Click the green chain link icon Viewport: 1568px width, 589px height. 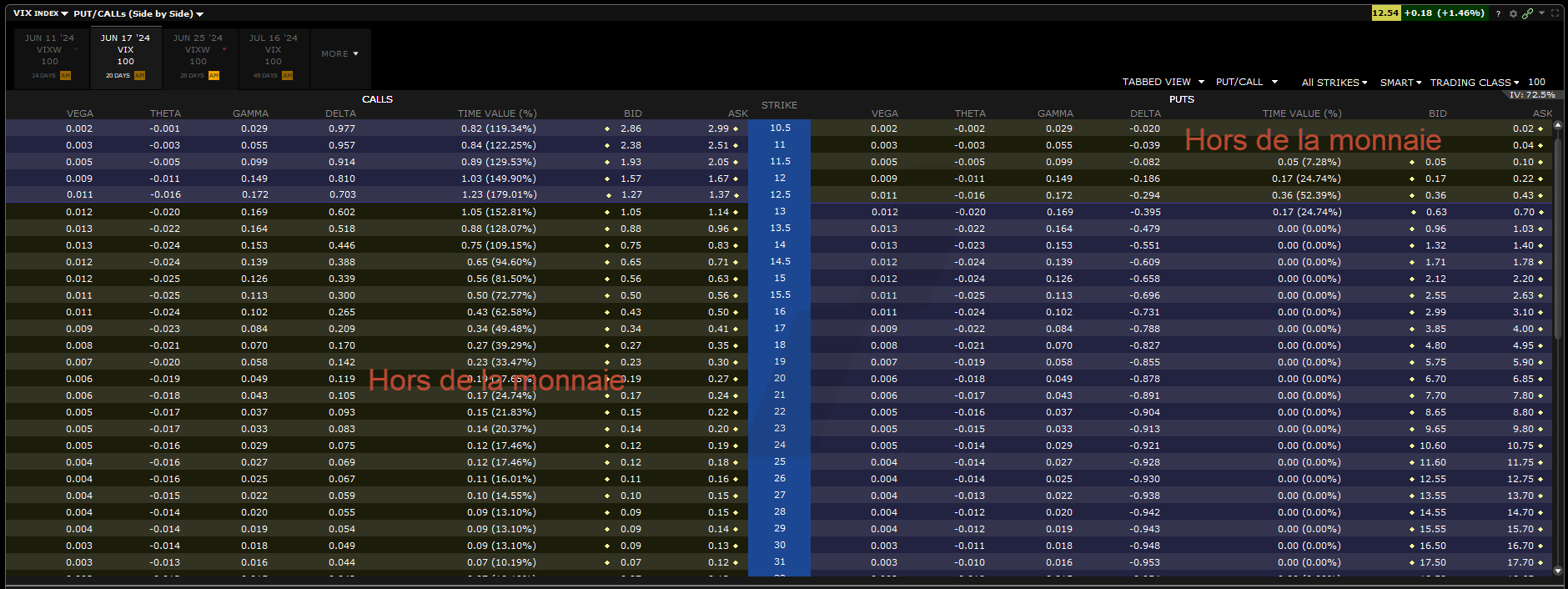[x=1527, y=13]
